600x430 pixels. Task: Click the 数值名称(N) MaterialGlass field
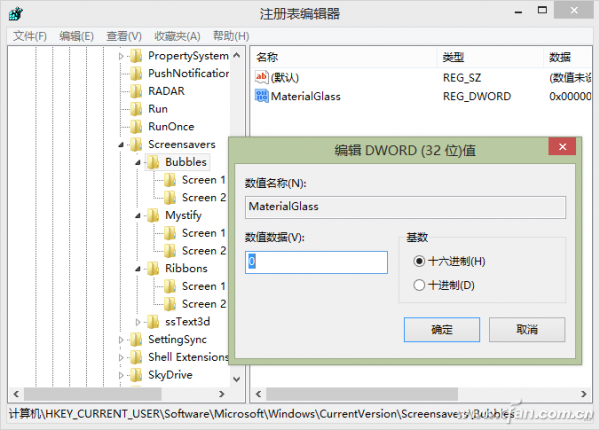point(406,207)
